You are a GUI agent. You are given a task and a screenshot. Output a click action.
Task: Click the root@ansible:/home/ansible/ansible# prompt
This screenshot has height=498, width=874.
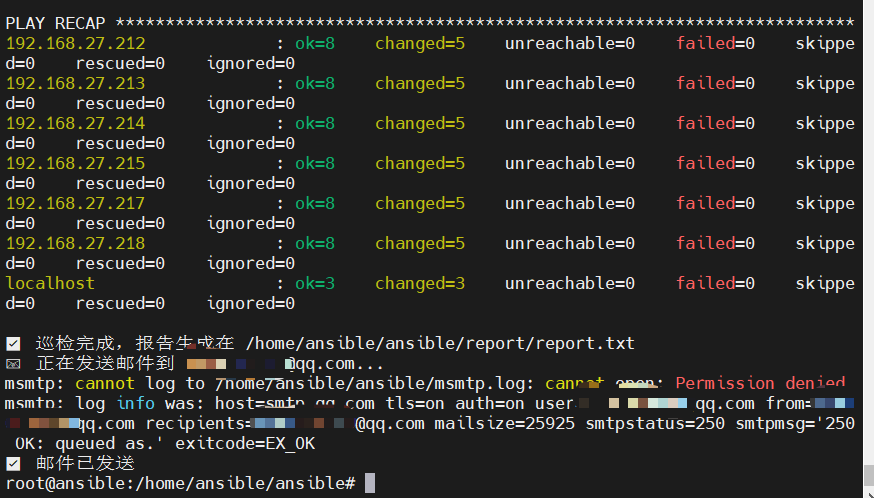coord(181,484)
